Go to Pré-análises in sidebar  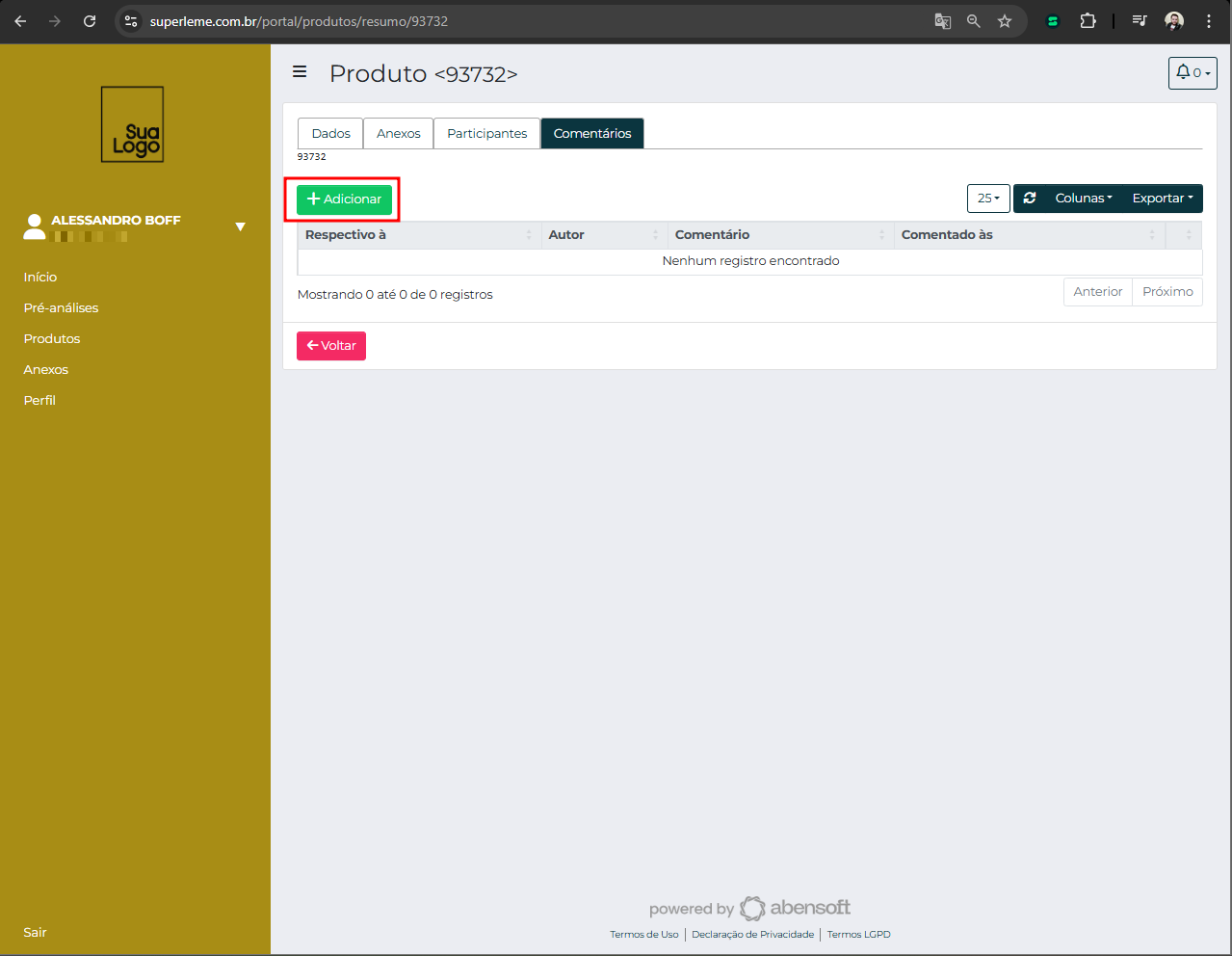click(x=61, y=308)
